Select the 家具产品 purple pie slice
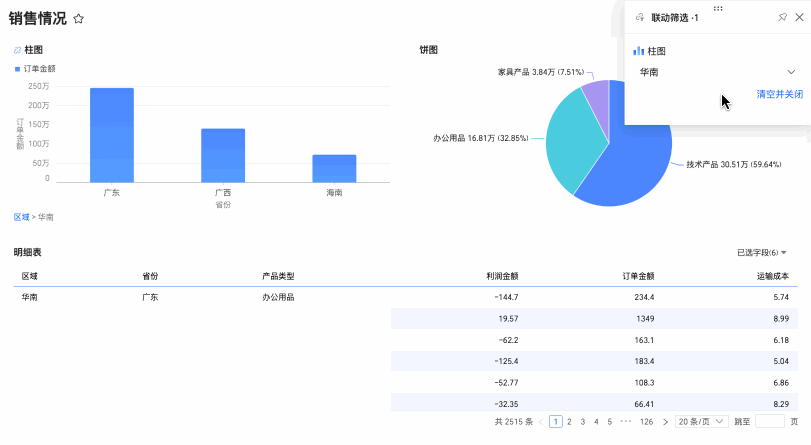 tap(598, 101)
